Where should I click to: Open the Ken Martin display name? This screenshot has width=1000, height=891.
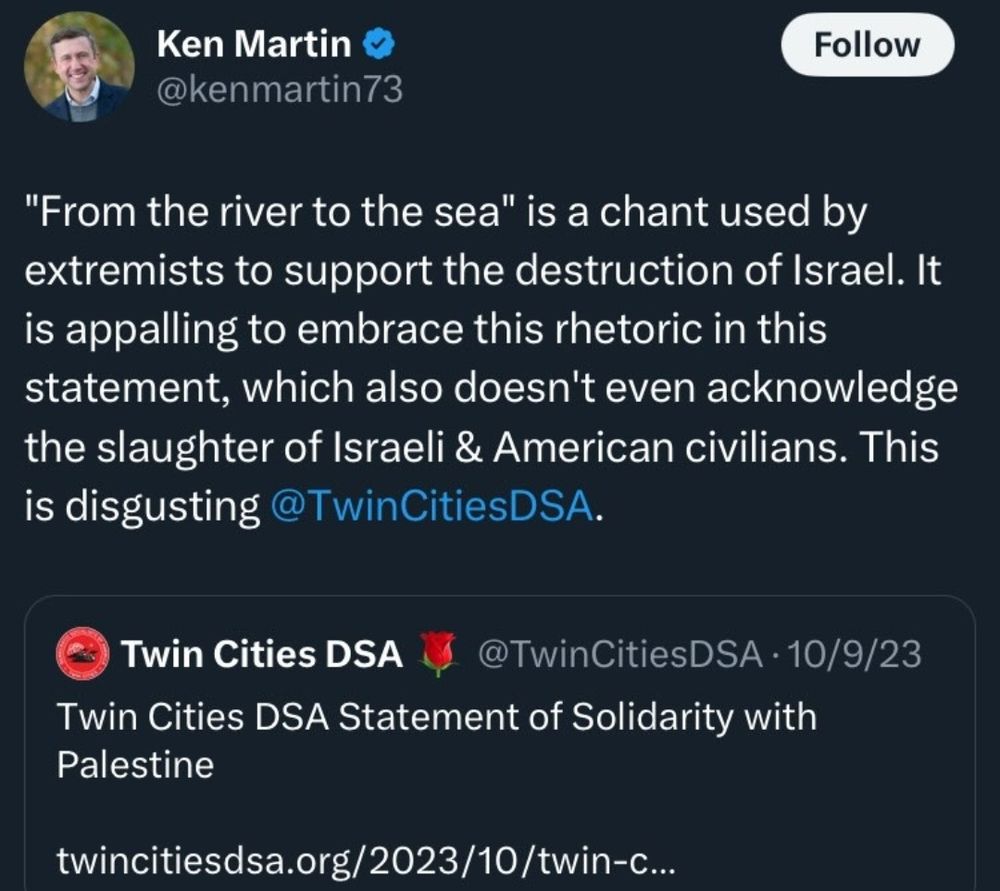[254, 45]
